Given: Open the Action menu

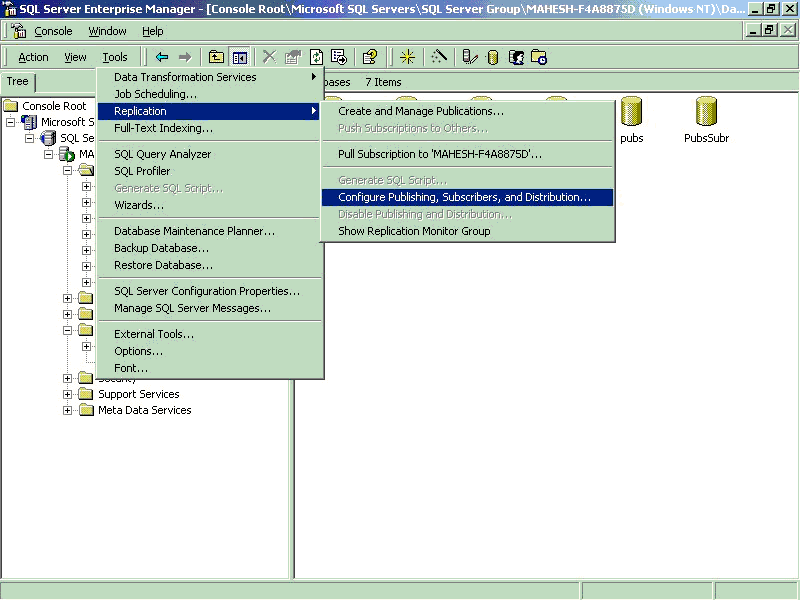Looking at the screenshot, I should pyautogui.click(x=33, y=57).
